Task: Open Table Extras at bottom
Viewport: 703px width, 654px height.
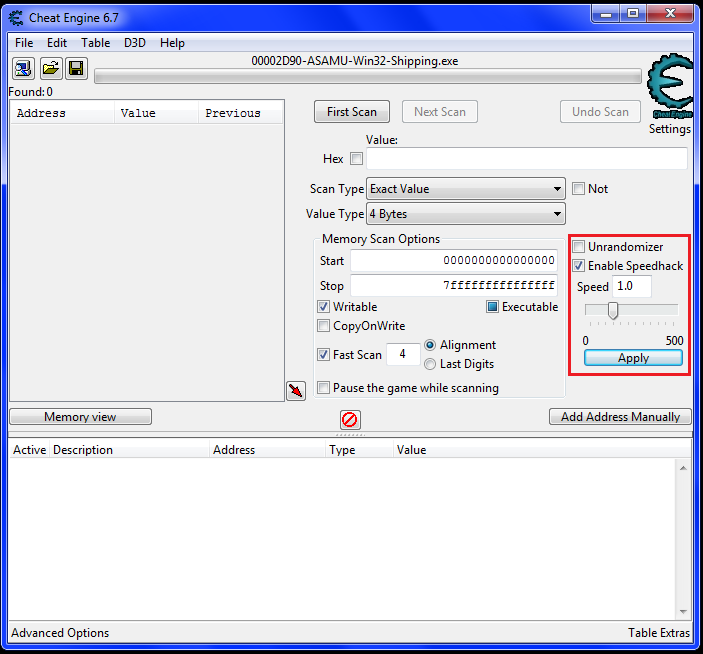Action: (x=659, y=633)
